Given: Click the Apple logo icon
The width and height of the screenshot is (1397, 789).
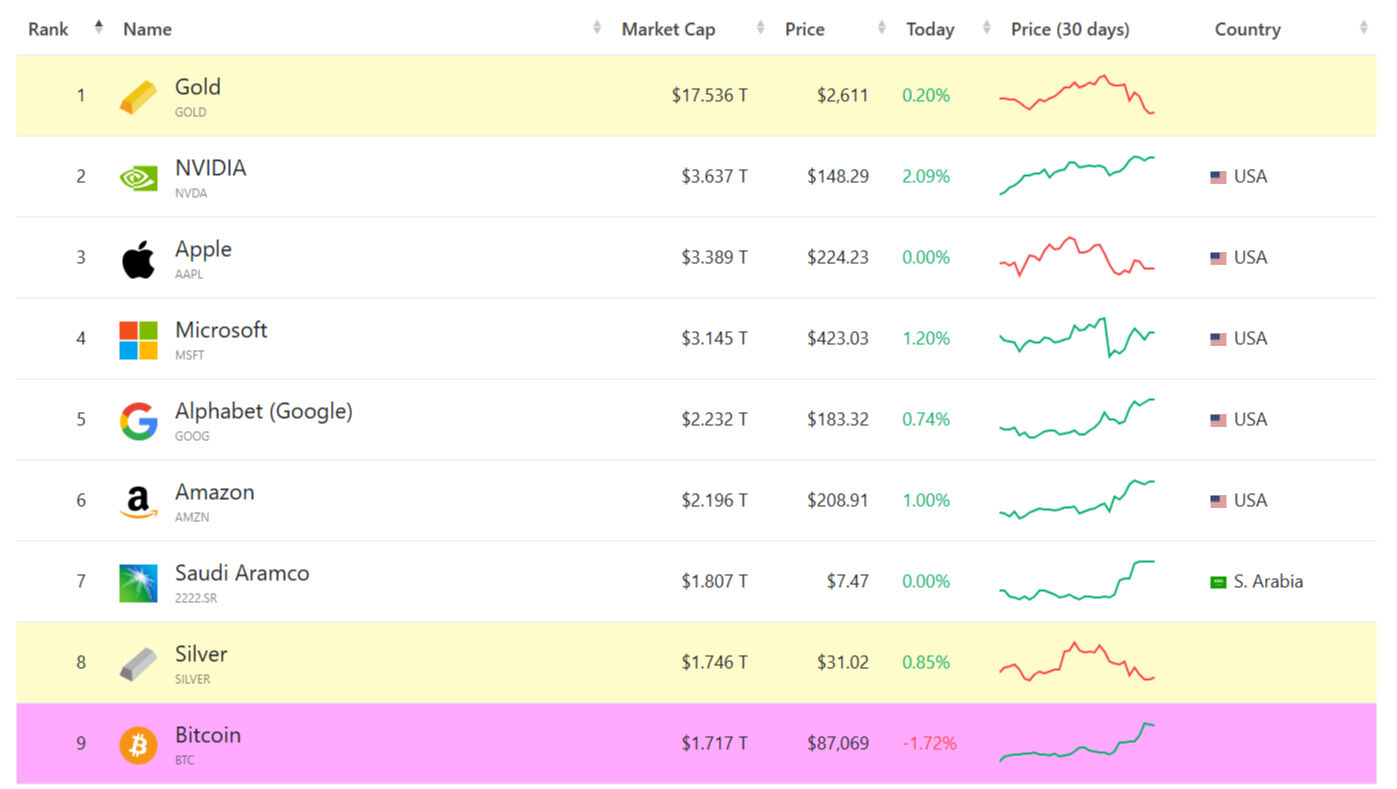Looking at the screenshot, I should tap(138, 259).
